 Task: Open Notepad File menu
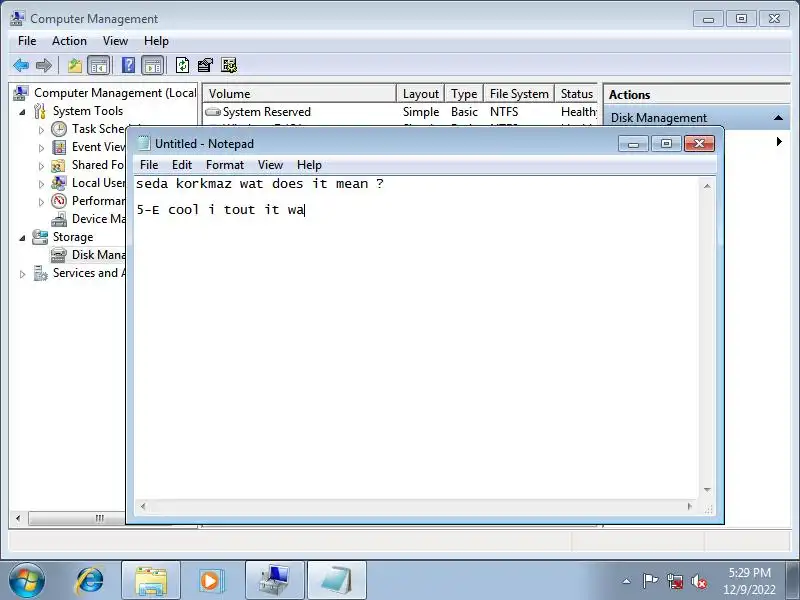[148, 165]
